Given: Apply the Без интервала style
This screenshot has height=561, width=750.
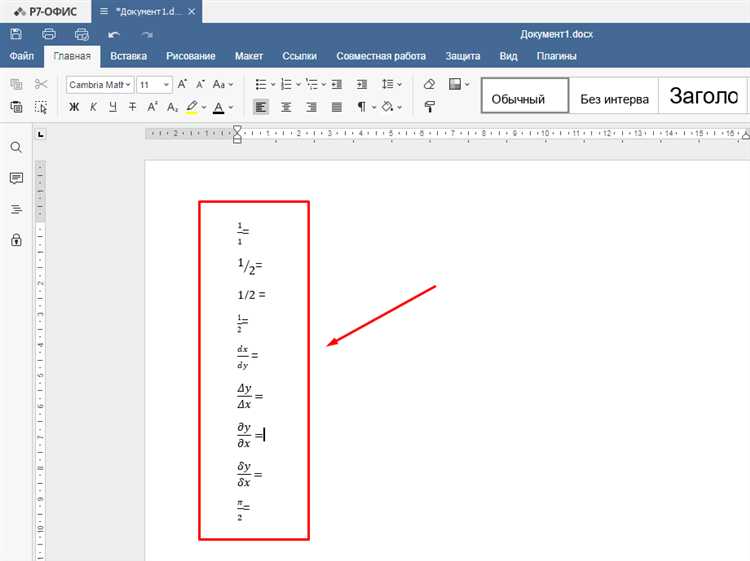Looking at the screenshot, I should tap(614, 99).
